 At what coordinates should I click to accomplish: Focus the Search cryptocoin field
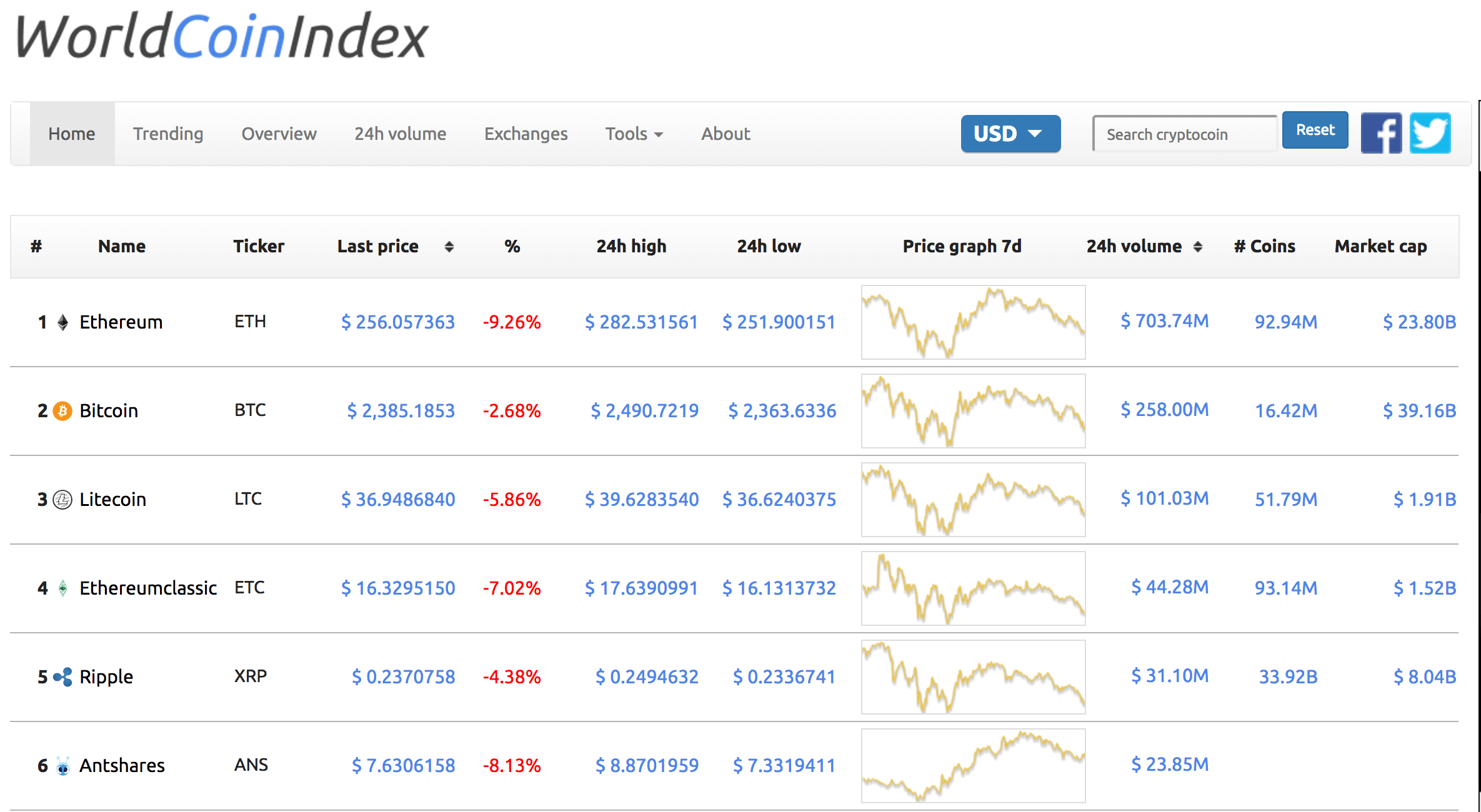pos(1185,134)
